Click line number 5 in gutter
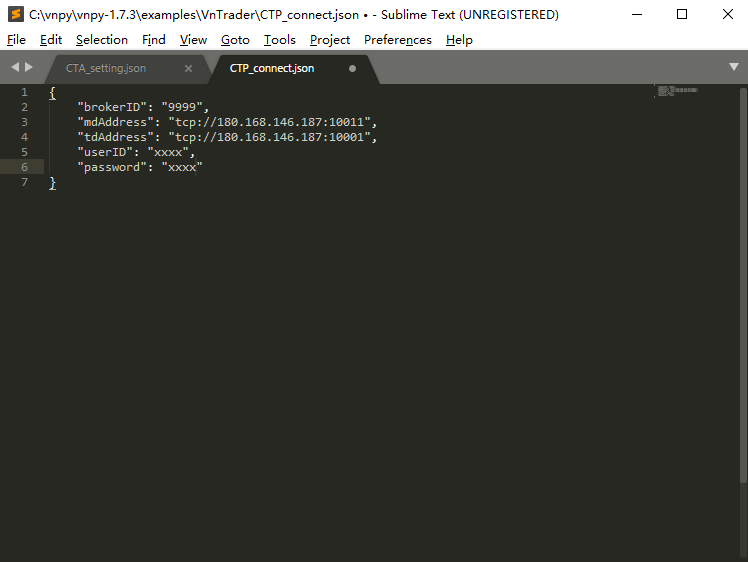Image resolution: width=748 pixels, height=562 pixels. pos(24,152)
